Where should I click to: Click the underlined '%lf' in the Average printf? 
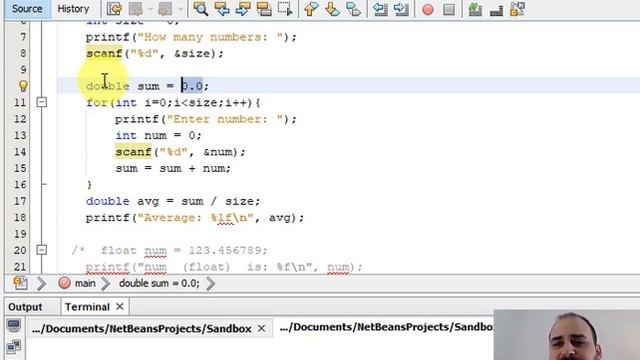221,218
